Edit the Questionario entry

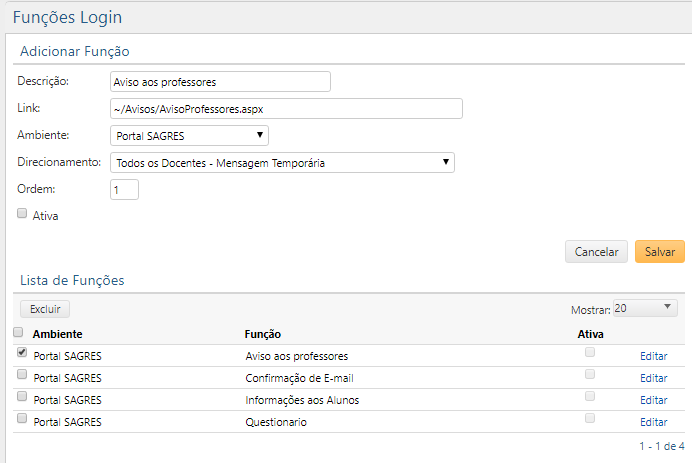coord(653,422)
